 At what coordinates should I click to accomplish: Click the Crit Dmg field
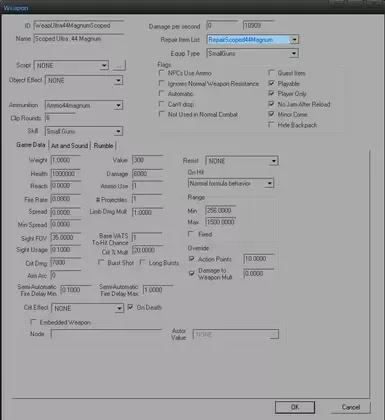coord(66,263)
